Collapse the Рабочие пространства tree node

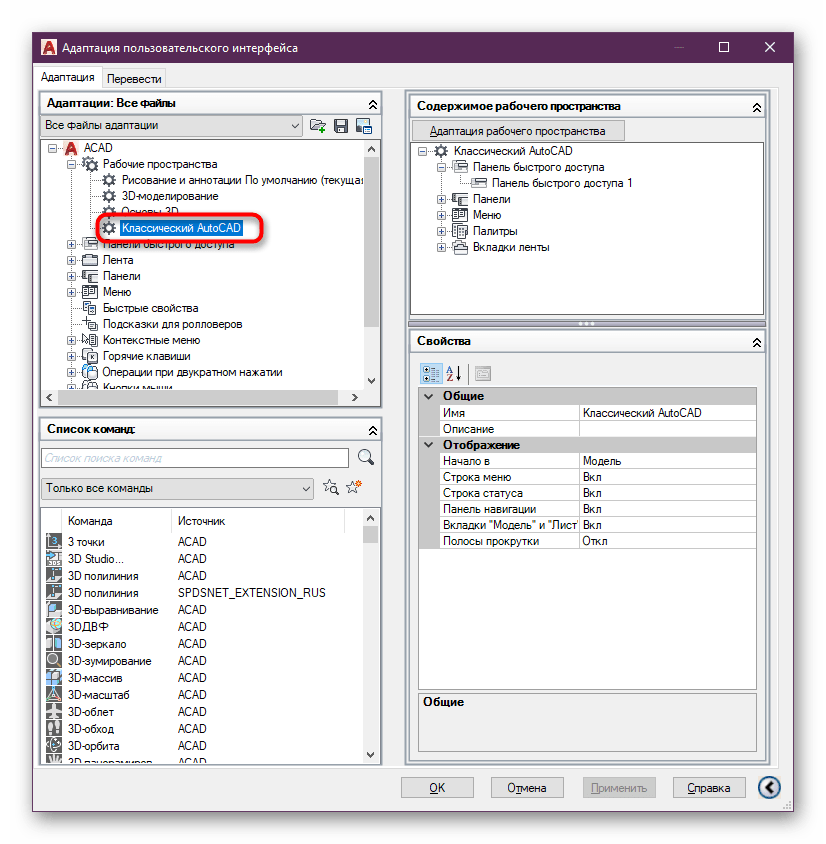click(72, 164)
